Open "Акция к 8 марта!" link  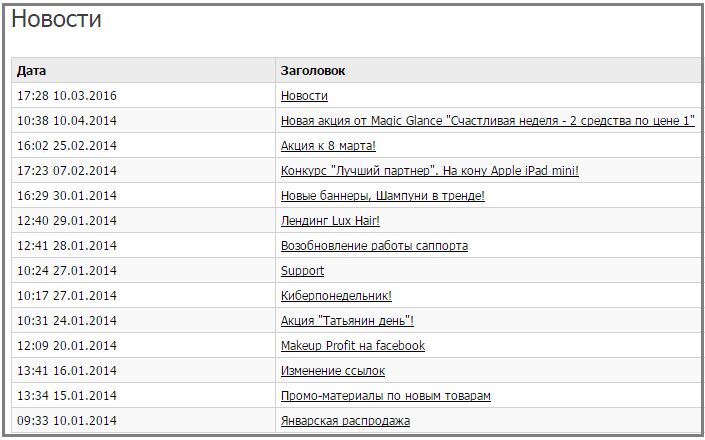click(328, 146)
